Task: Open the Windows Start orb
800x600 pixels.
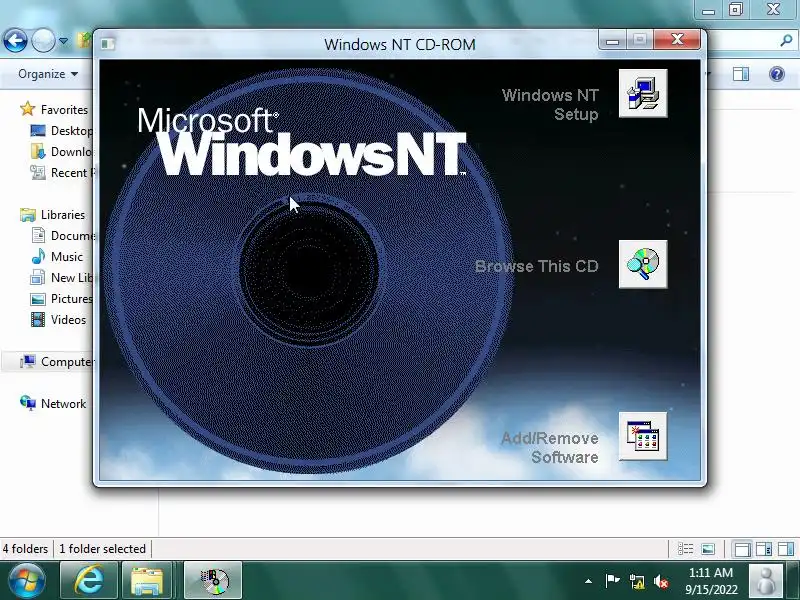Action: pyautogui.click(x=27, y=581)
